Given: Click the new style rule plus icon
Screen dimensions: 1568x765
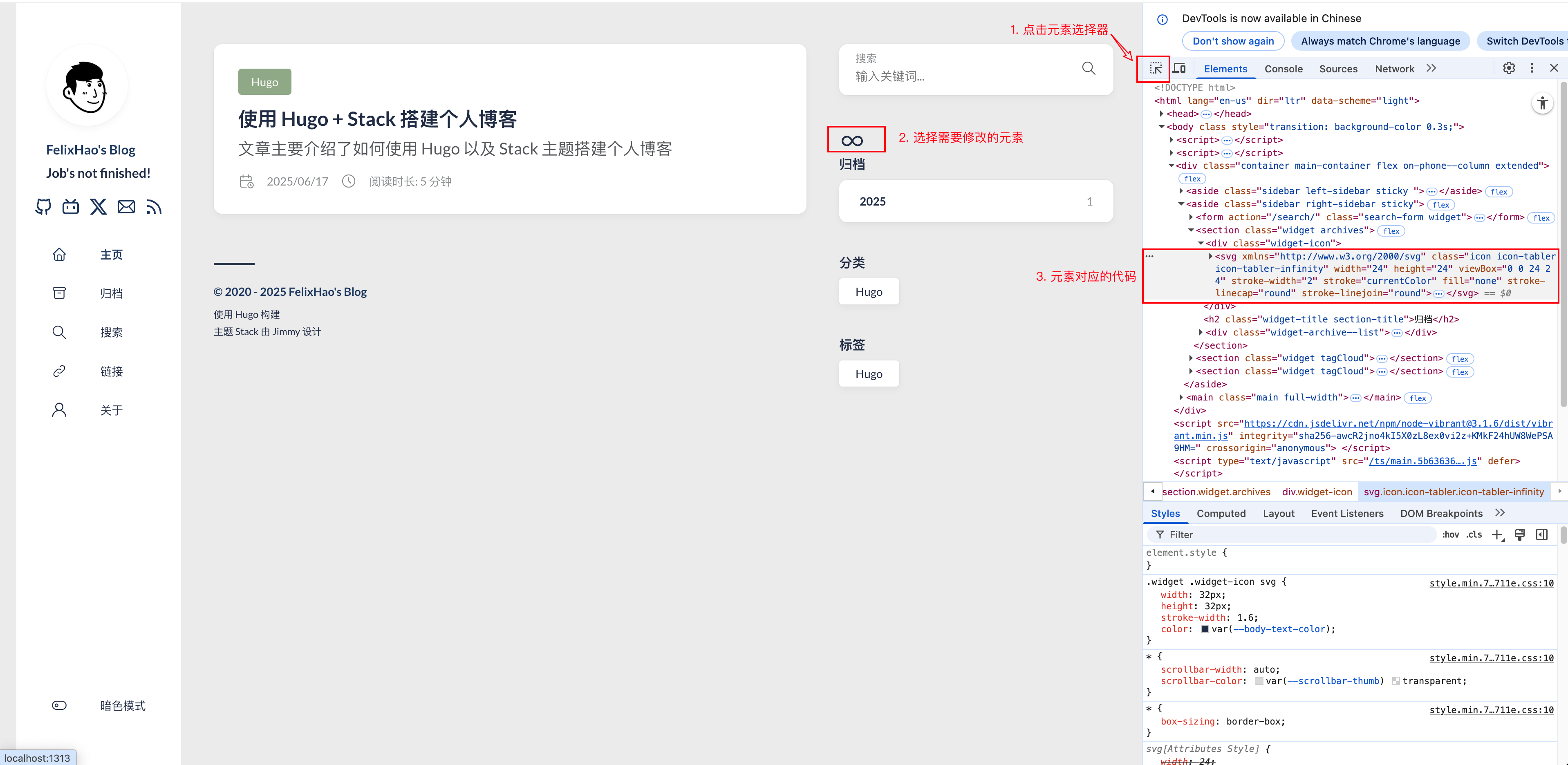Looking at the screenshot, I should click(x=1497, y=535).
